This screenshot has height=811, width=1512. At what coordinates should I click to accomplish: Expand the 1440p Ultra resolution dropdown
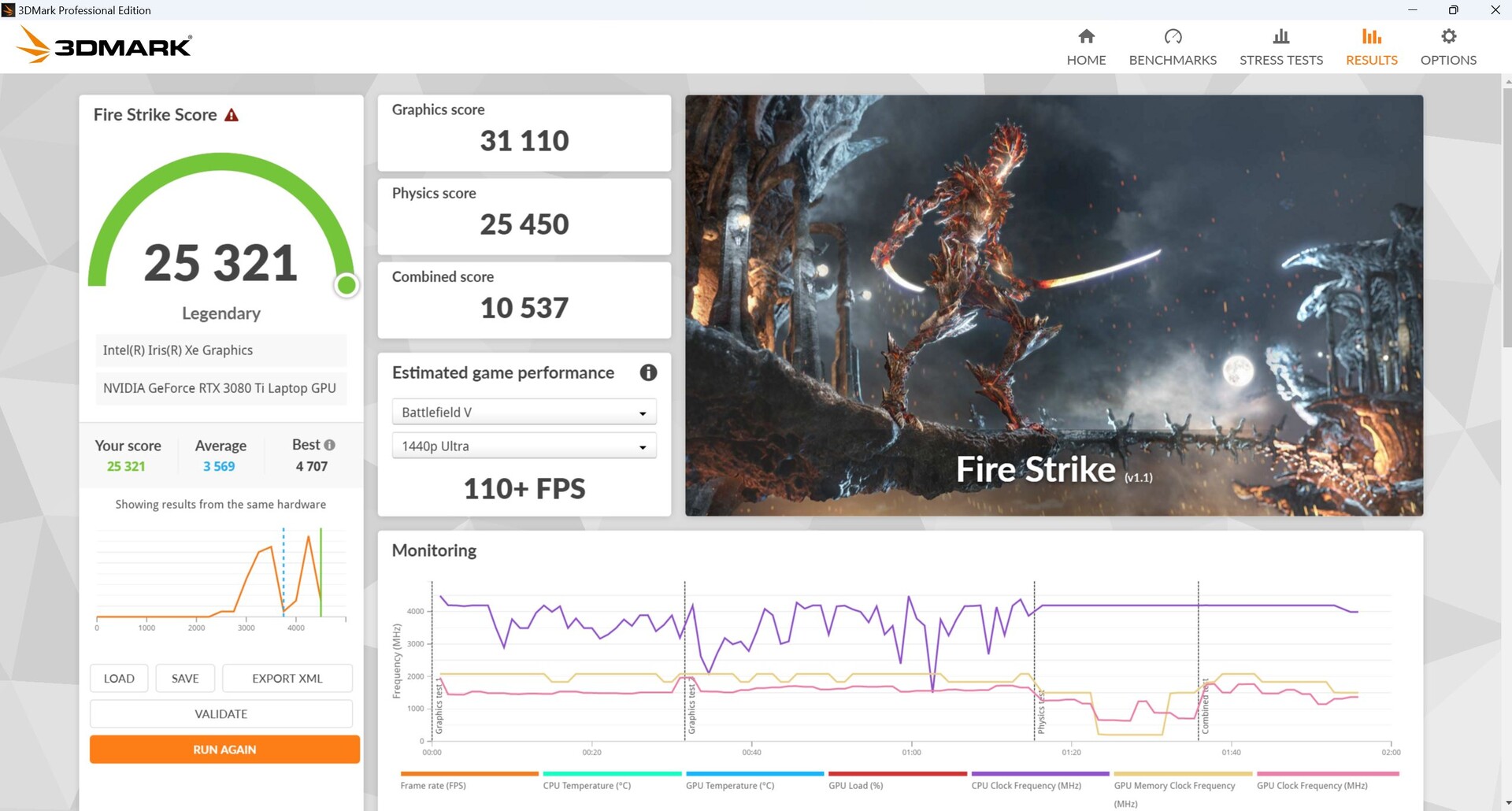click(x=524, y=446)
